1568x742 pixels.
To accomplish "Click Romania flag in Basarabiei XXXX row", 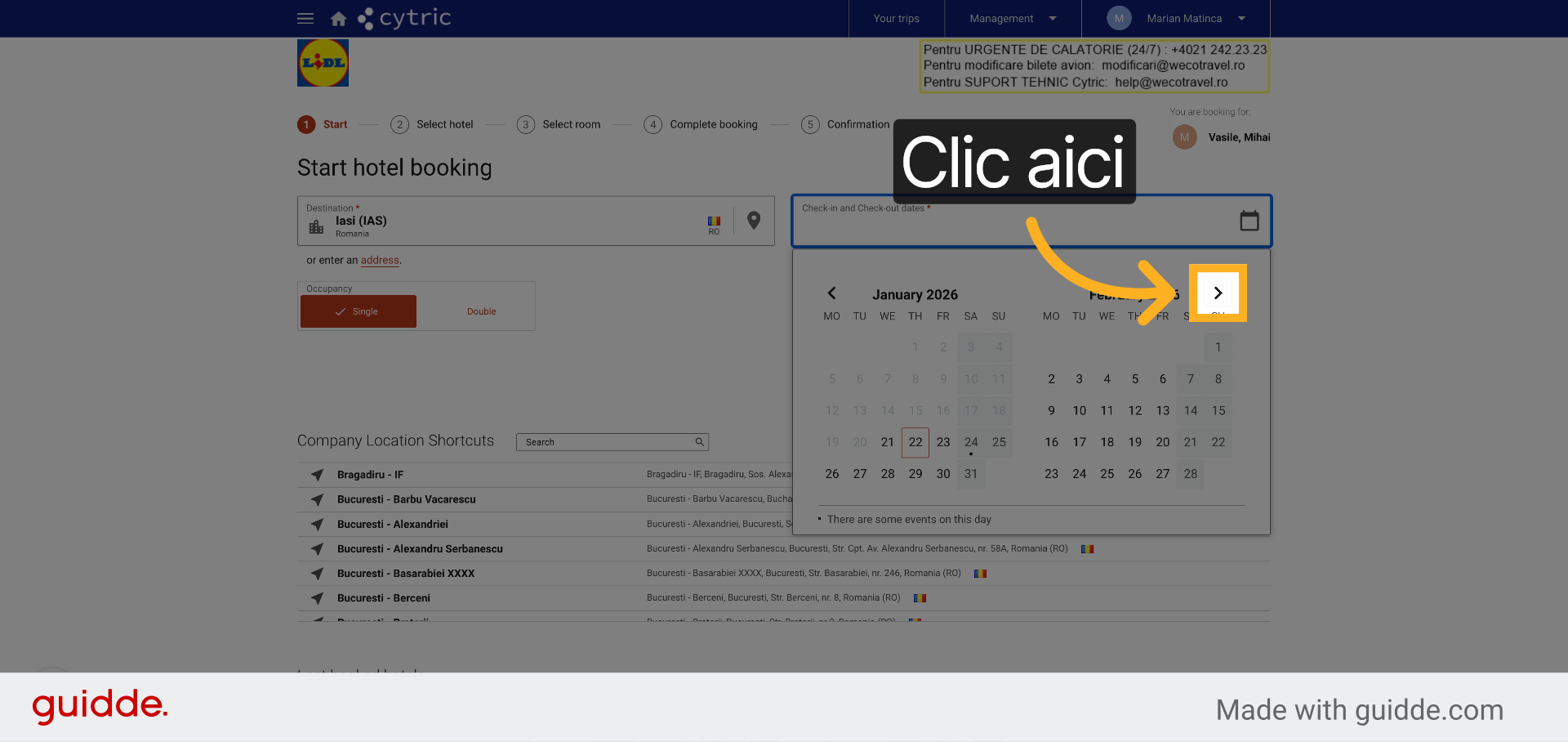I will pyautogui.click(x=980, y=574).
